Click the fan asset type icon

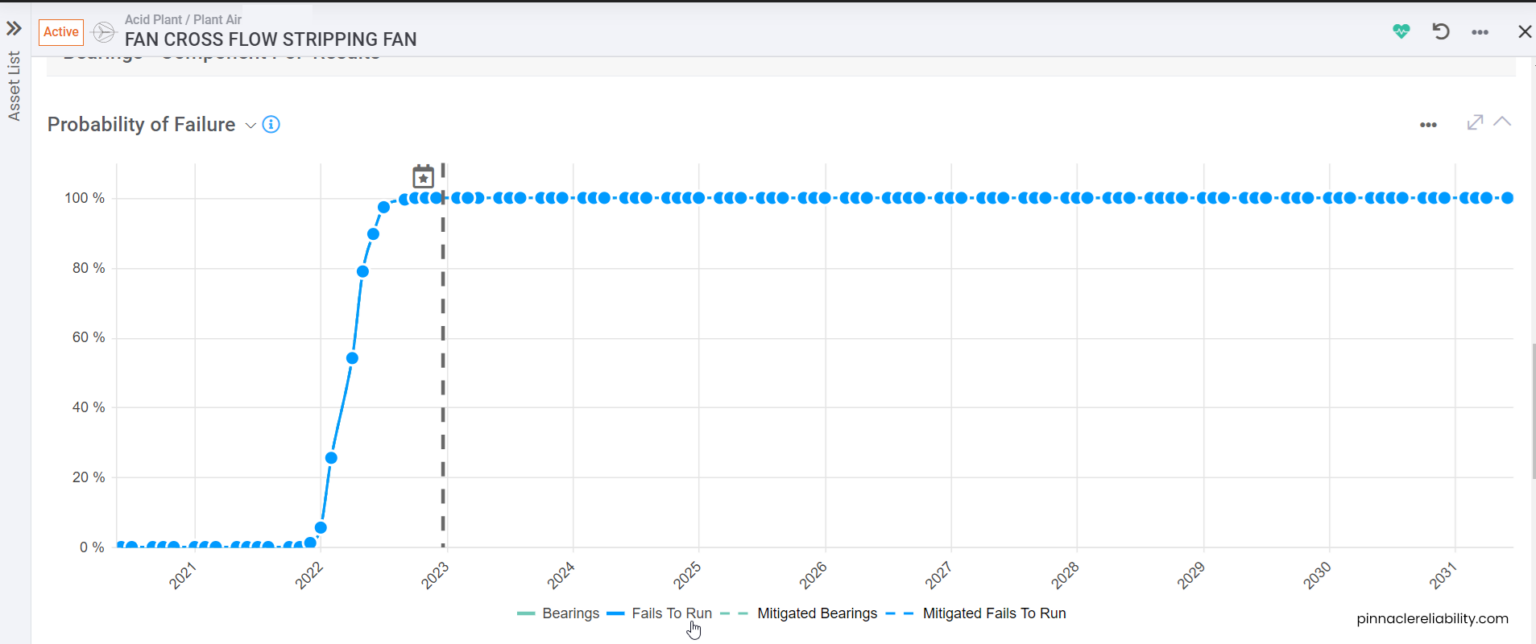tap(102, 32)
